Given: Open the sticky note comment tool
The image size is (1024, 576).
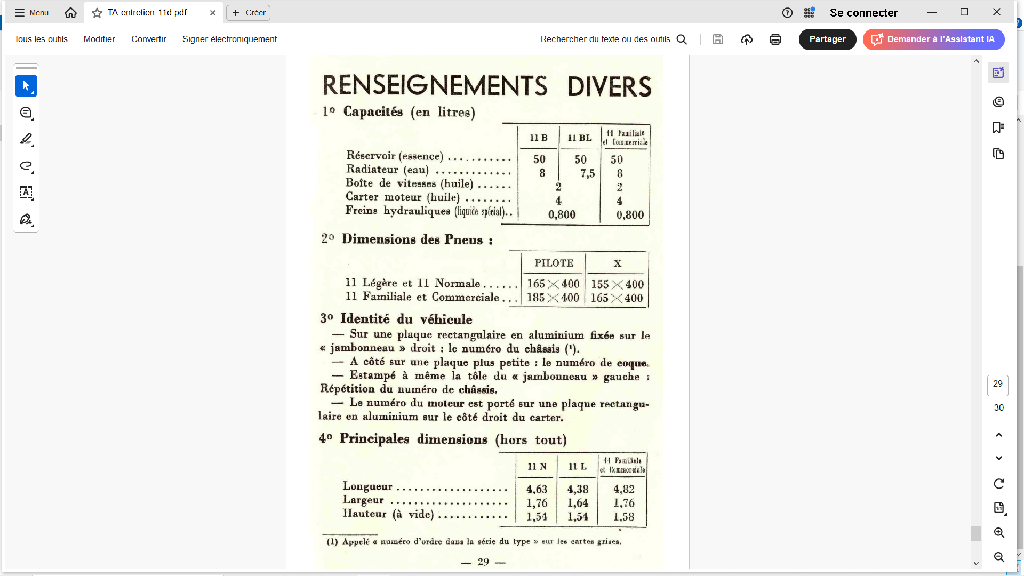Looking at the screenshot, I should (25, 113).
